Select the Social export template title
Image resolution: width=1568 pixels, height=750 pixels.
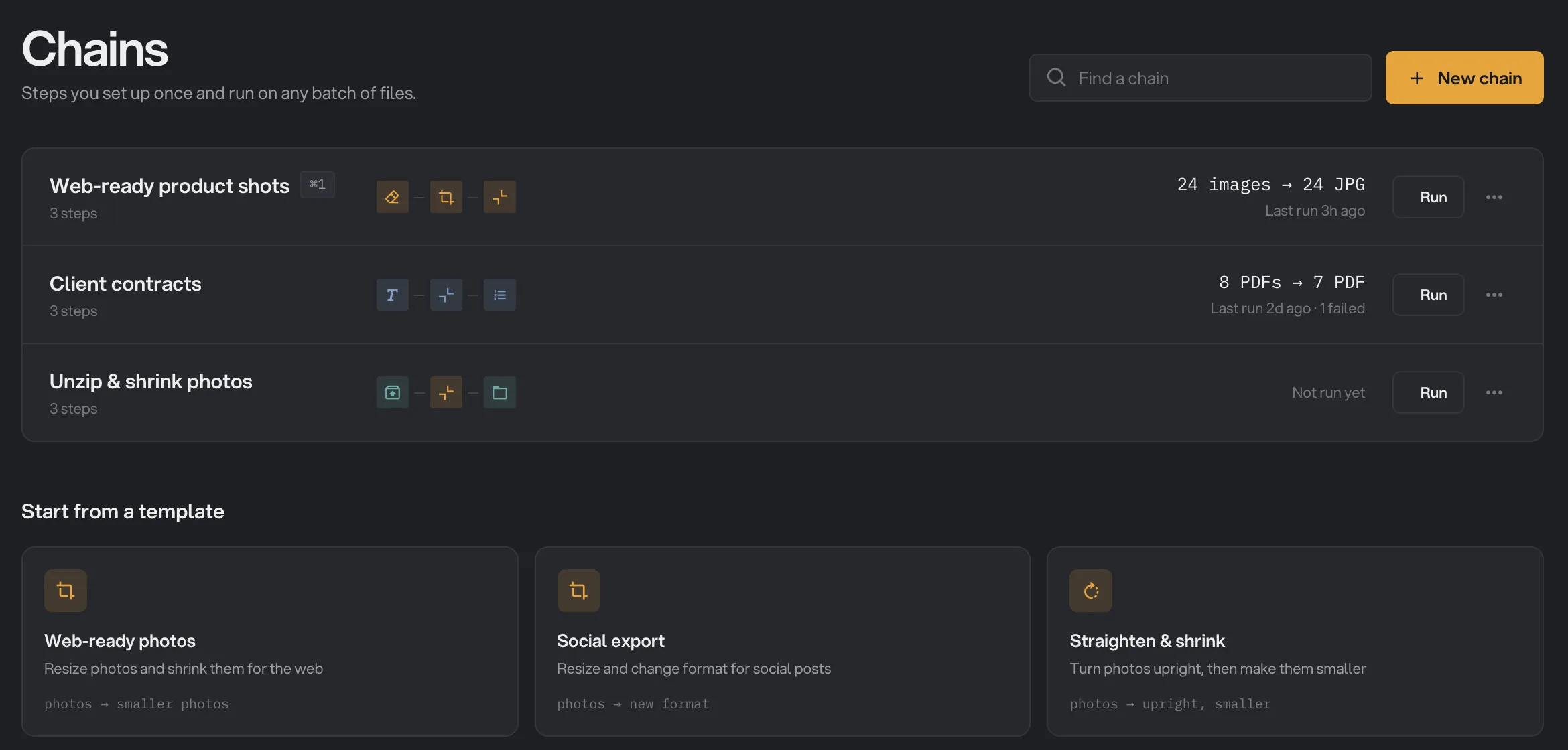pos(610,641)
